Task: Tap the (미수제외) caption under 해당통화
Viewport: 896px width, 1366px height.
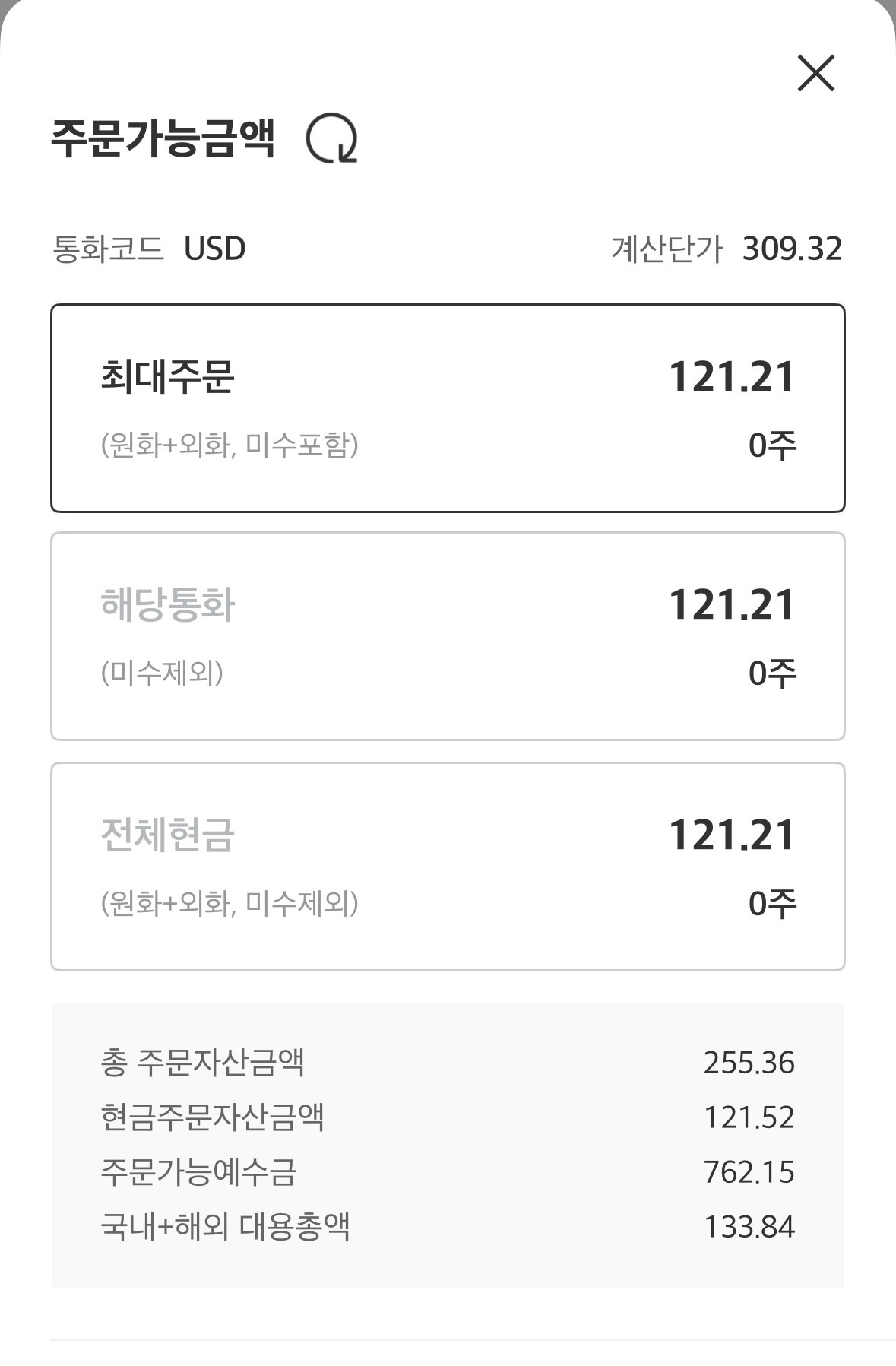Action: [162, 673]
